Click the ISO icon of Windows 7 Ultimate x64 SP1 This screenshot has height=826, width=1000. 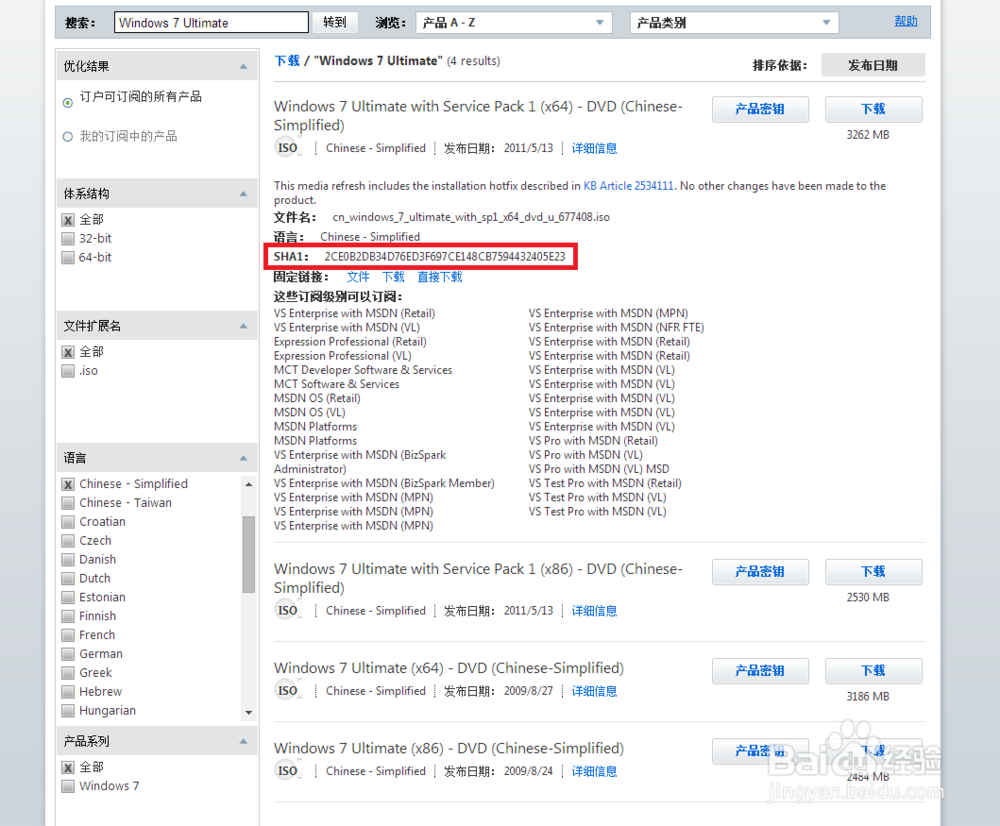pyautogui.click(x=287, y=148)
